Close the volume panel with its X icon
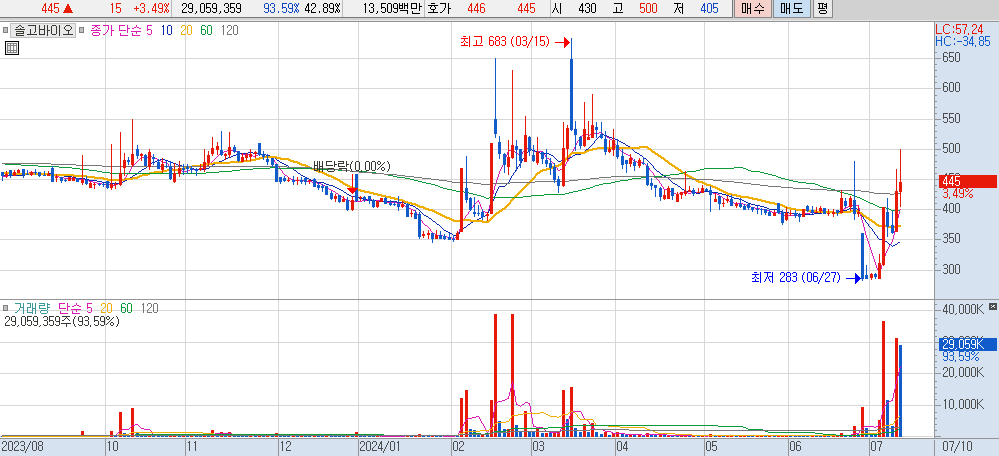Screen dimensions: 999x456 pyautogui.click(x=993, y=308)
